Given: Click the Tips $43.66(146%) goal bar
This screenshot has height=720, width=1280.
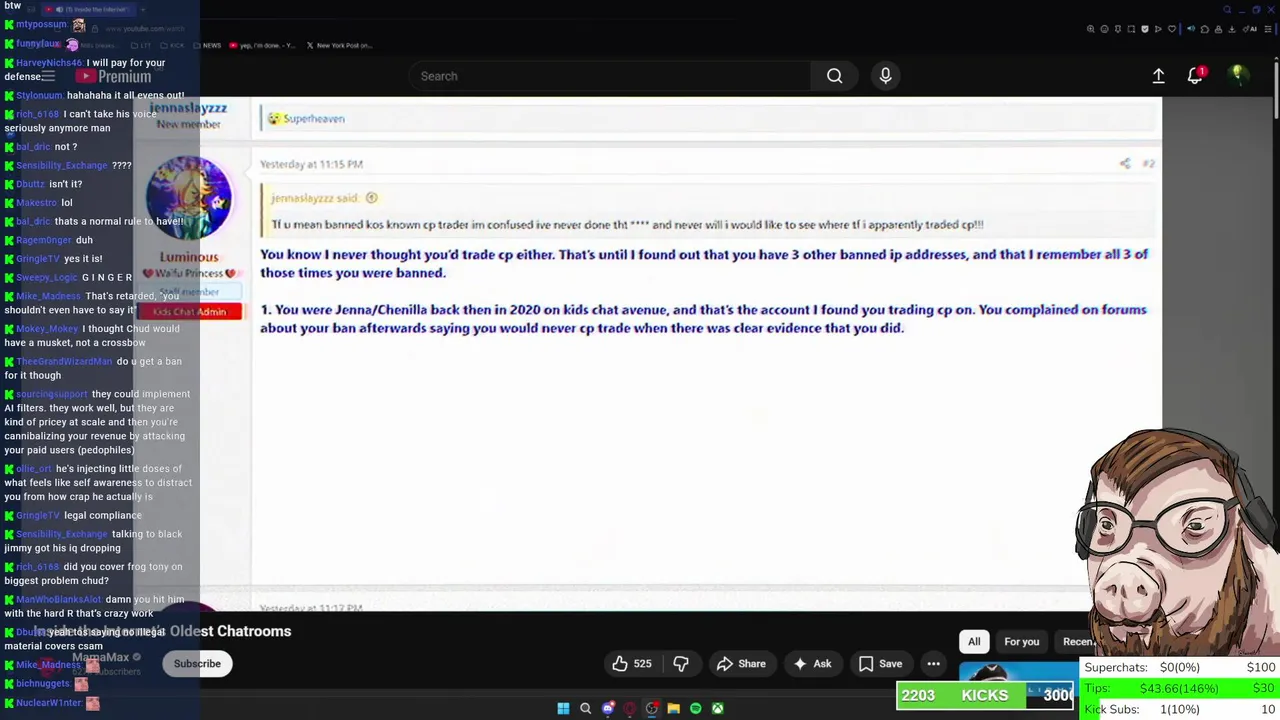Looking at the screenshot, I should click(1180, 688).
